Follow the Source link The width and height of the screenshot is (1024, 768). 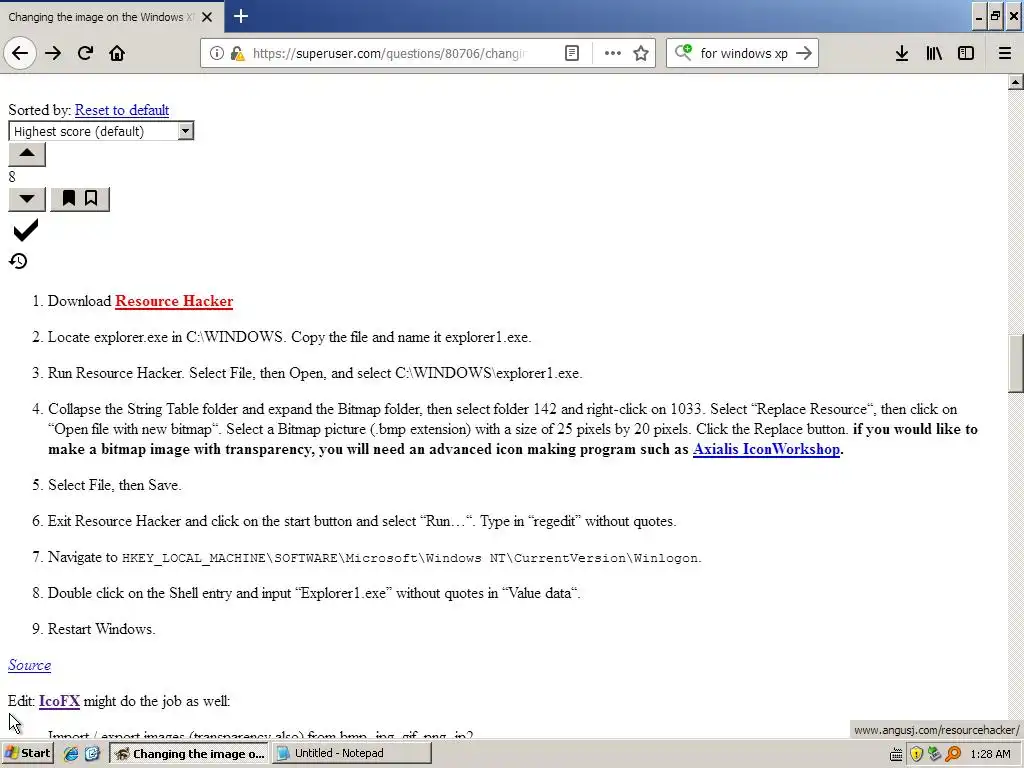point(29,665)
